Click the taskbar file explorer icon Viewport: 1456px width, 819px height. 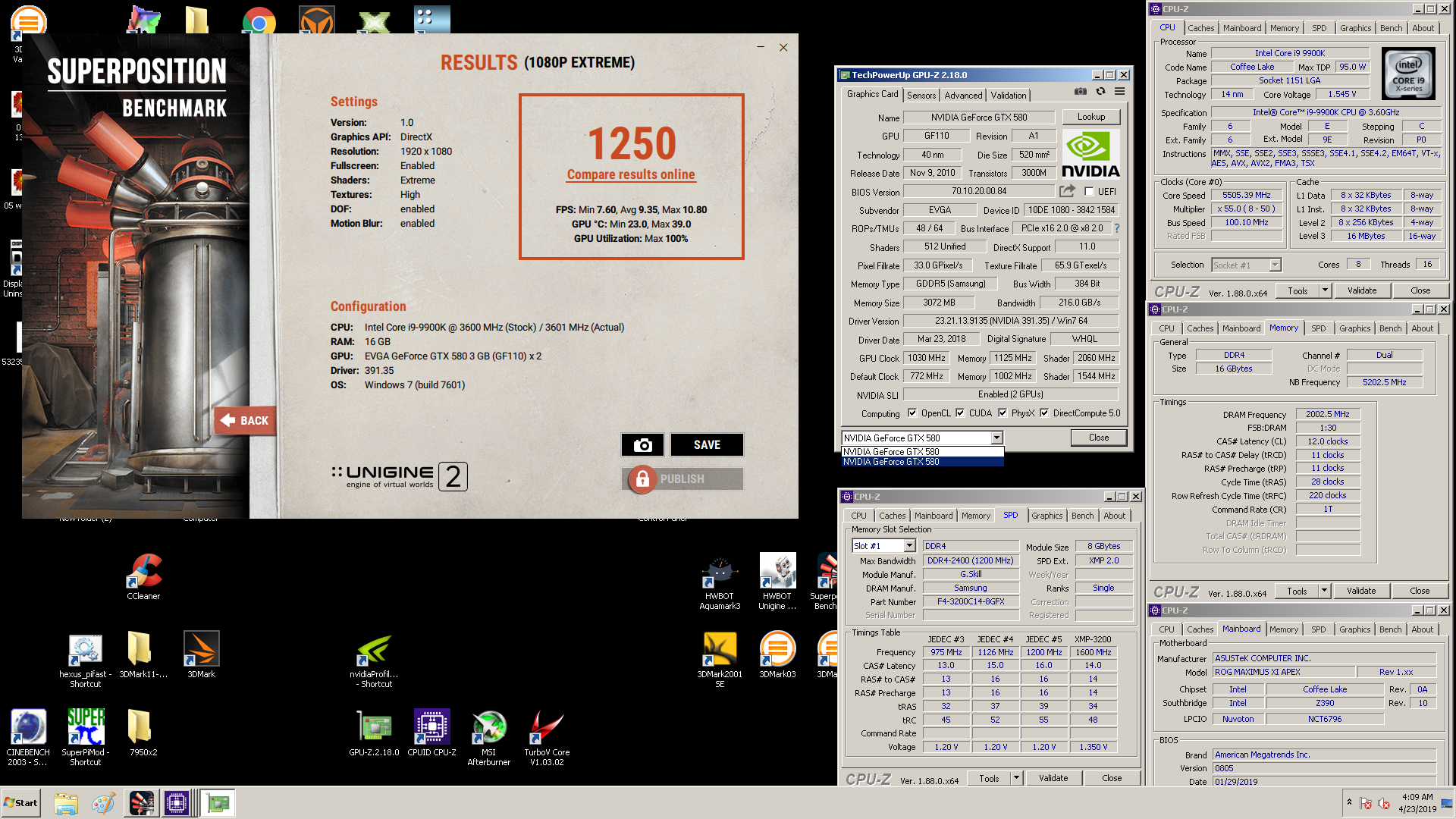pos(65,803)
